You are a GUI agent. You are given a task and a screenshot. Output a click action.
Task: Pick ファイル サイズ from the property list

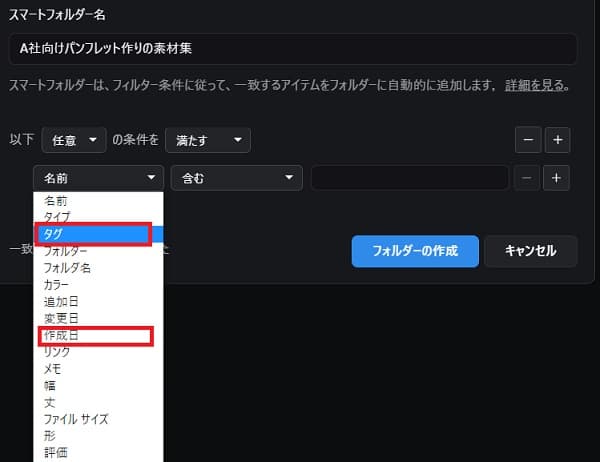click(x=76, y=419)
